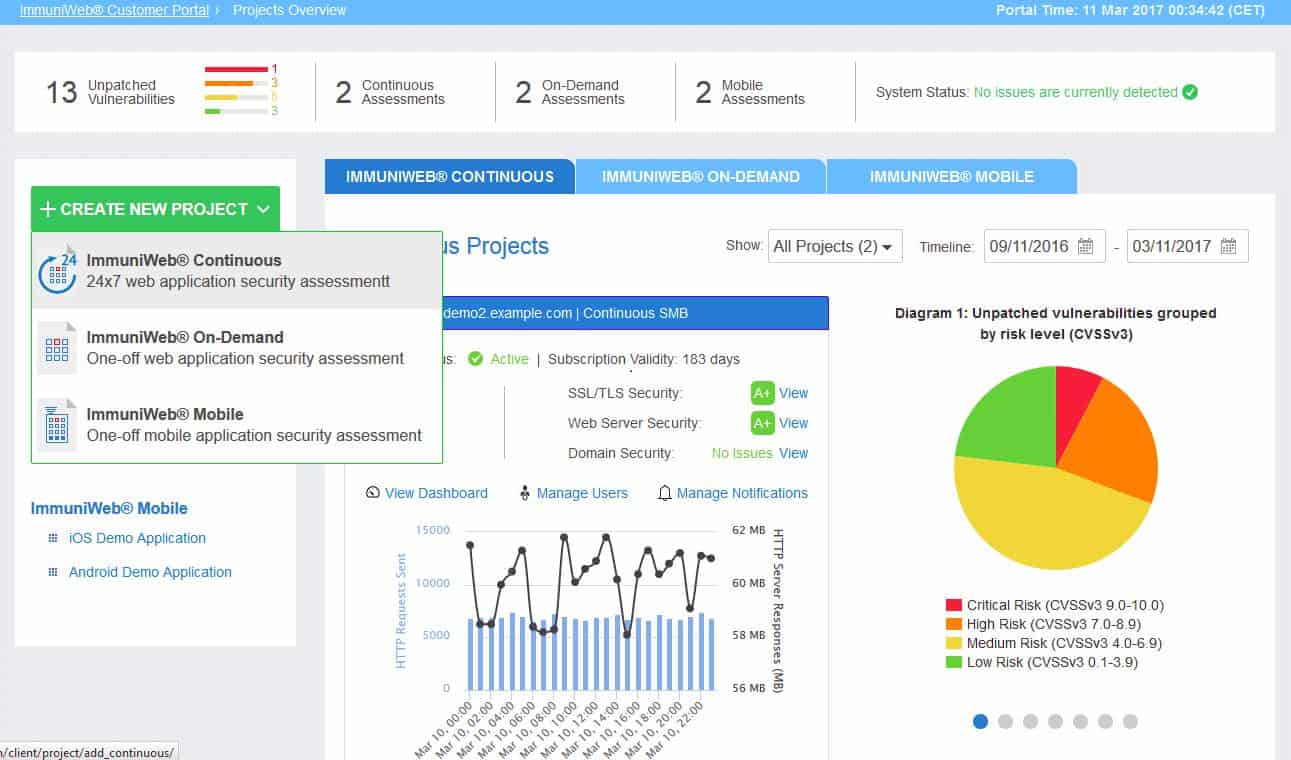Screen dimensions: 1291x760
Task: Select the fourth diagram carousel dot
Action: tap(1055, 721)
